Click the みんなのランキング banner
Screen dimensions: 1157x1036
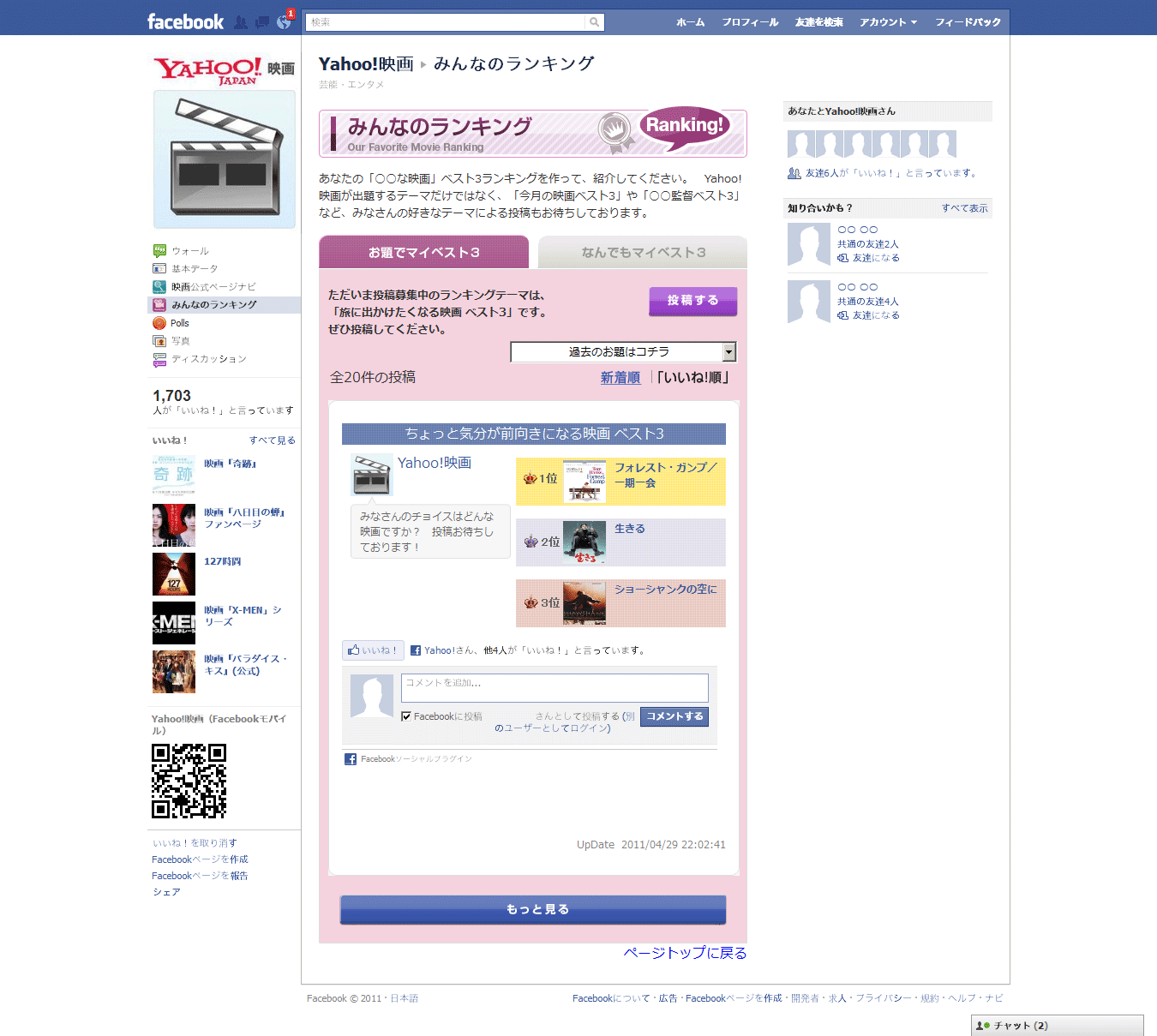point(533,134)
